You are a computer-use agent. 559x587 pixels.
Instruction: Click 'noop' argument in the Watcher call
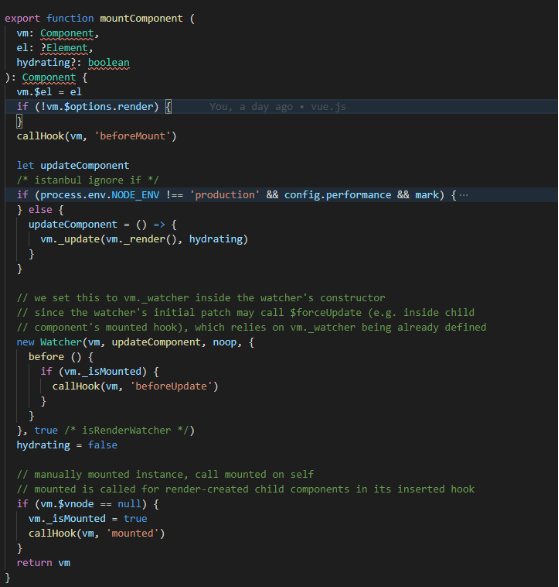pyautogui.click(x=225, y=342)
